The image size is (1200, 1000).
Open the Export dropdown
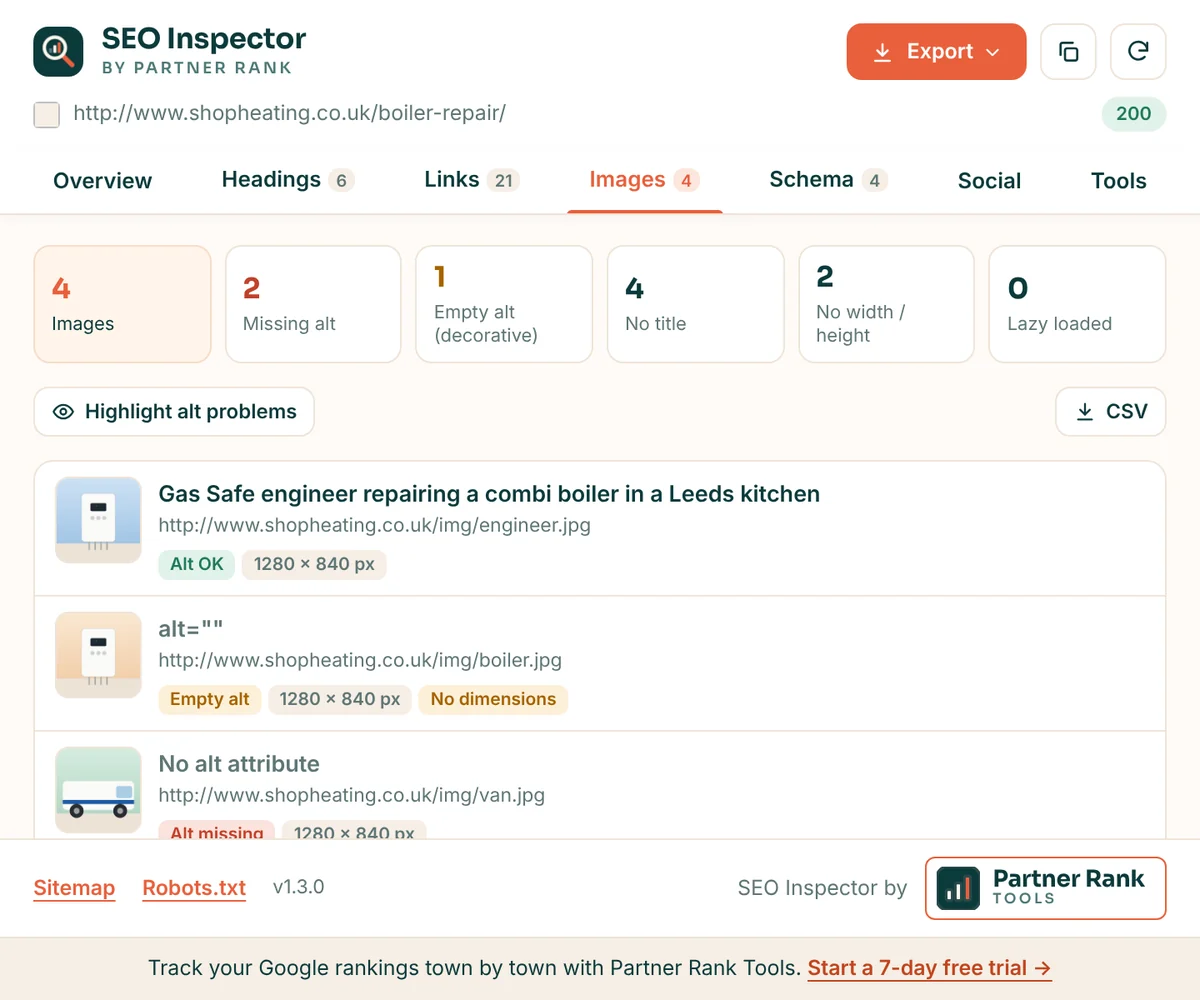coord(936,51)
